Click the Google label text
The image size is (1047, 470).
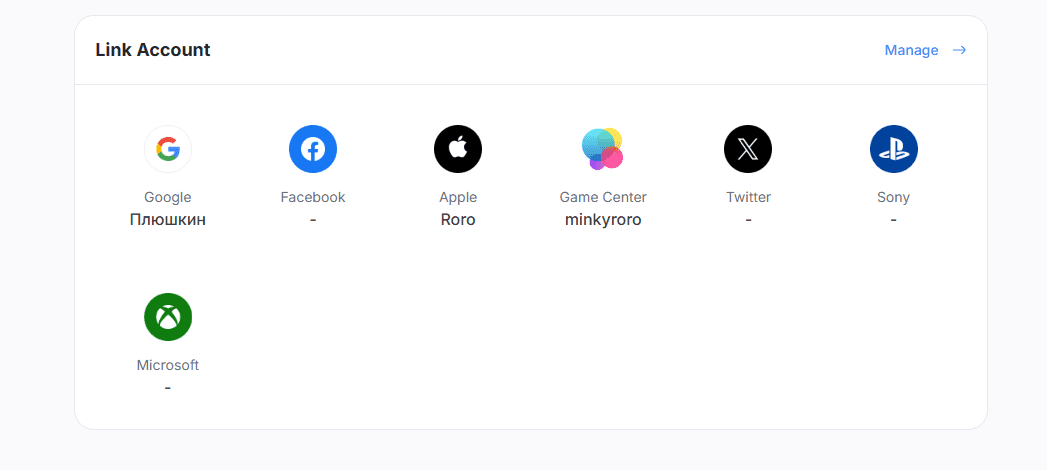point(168,197)
